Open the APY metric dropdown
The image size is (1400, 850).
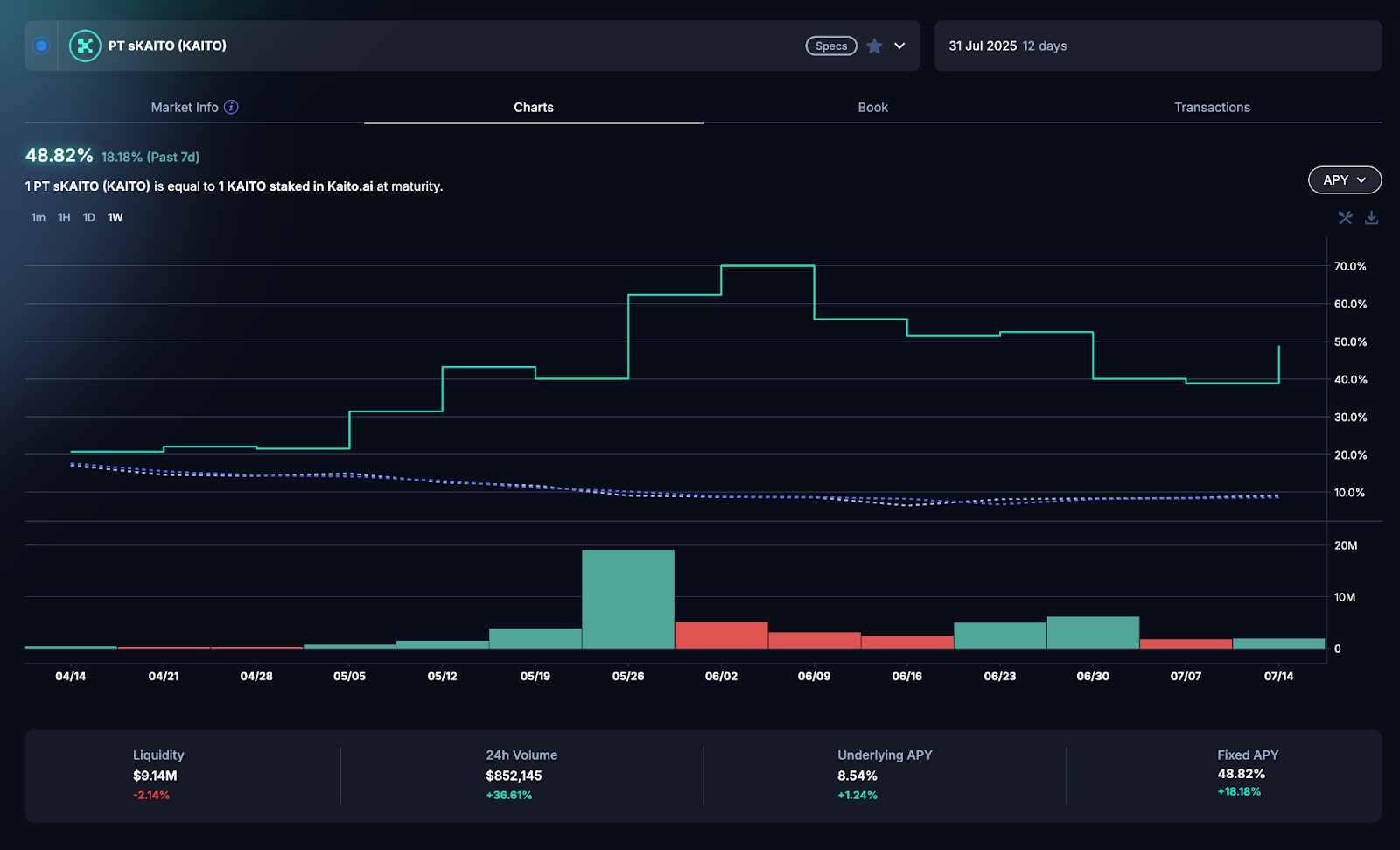[1344, 179]
